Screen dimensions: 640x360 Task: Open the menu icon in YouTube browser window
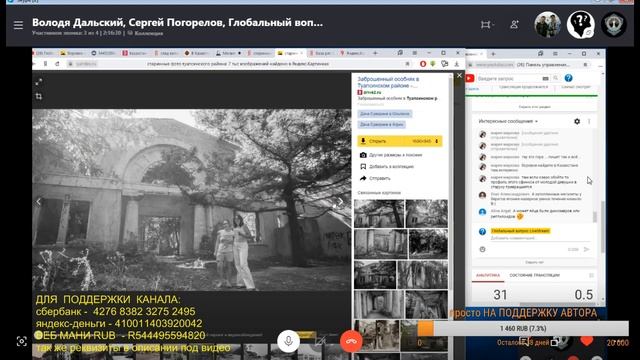(x=555, y=53)
